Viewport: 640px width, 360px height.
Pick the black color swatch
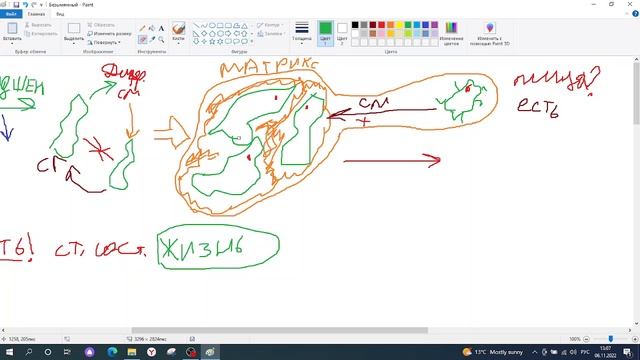pos(355,25)
